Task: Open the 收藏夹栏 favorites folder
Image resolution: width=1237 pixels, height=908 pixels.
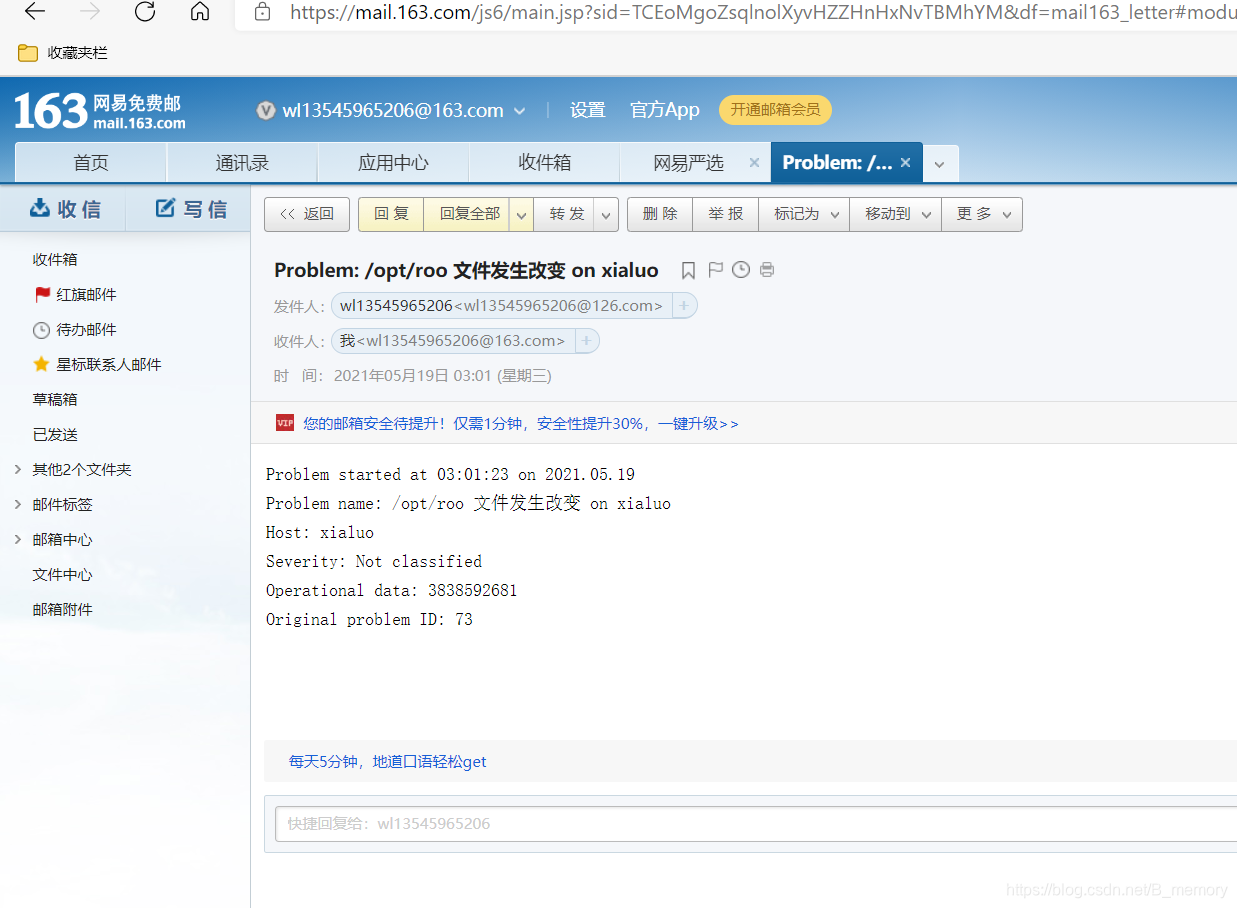Action: pos(63,53)
